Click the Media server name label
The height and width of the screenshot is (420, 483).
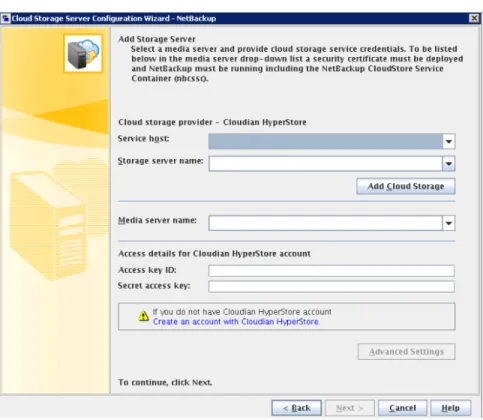click(157, 220)
